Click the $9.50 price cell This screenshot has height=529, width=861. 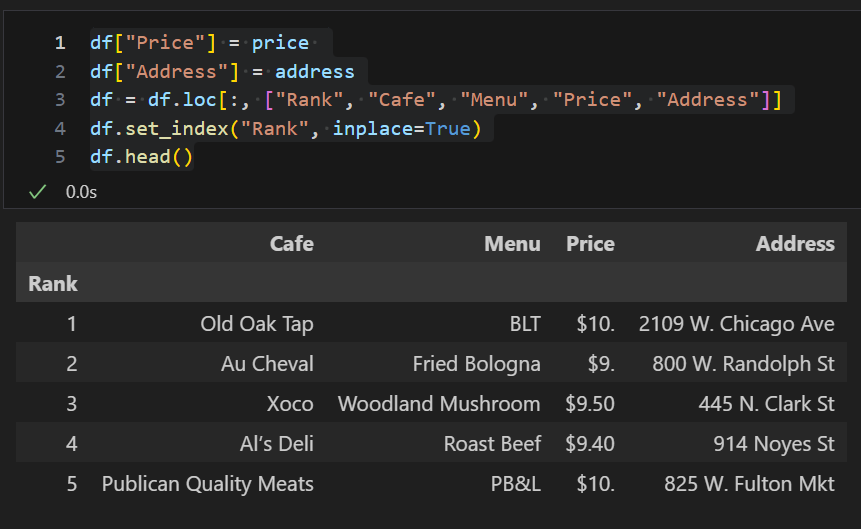click(590, 404)
